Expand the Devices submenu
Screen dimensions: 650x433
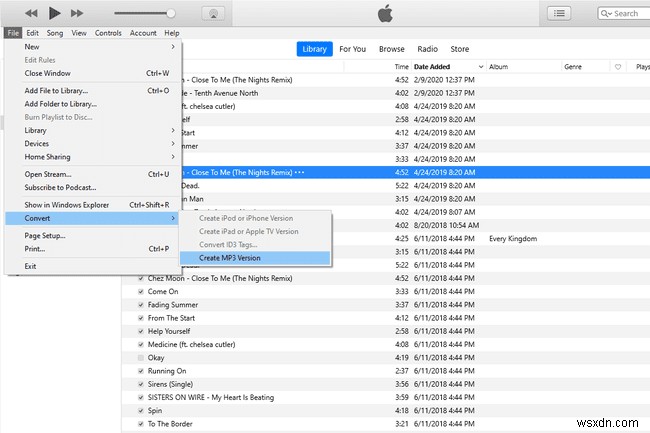(x=93, y=144)
